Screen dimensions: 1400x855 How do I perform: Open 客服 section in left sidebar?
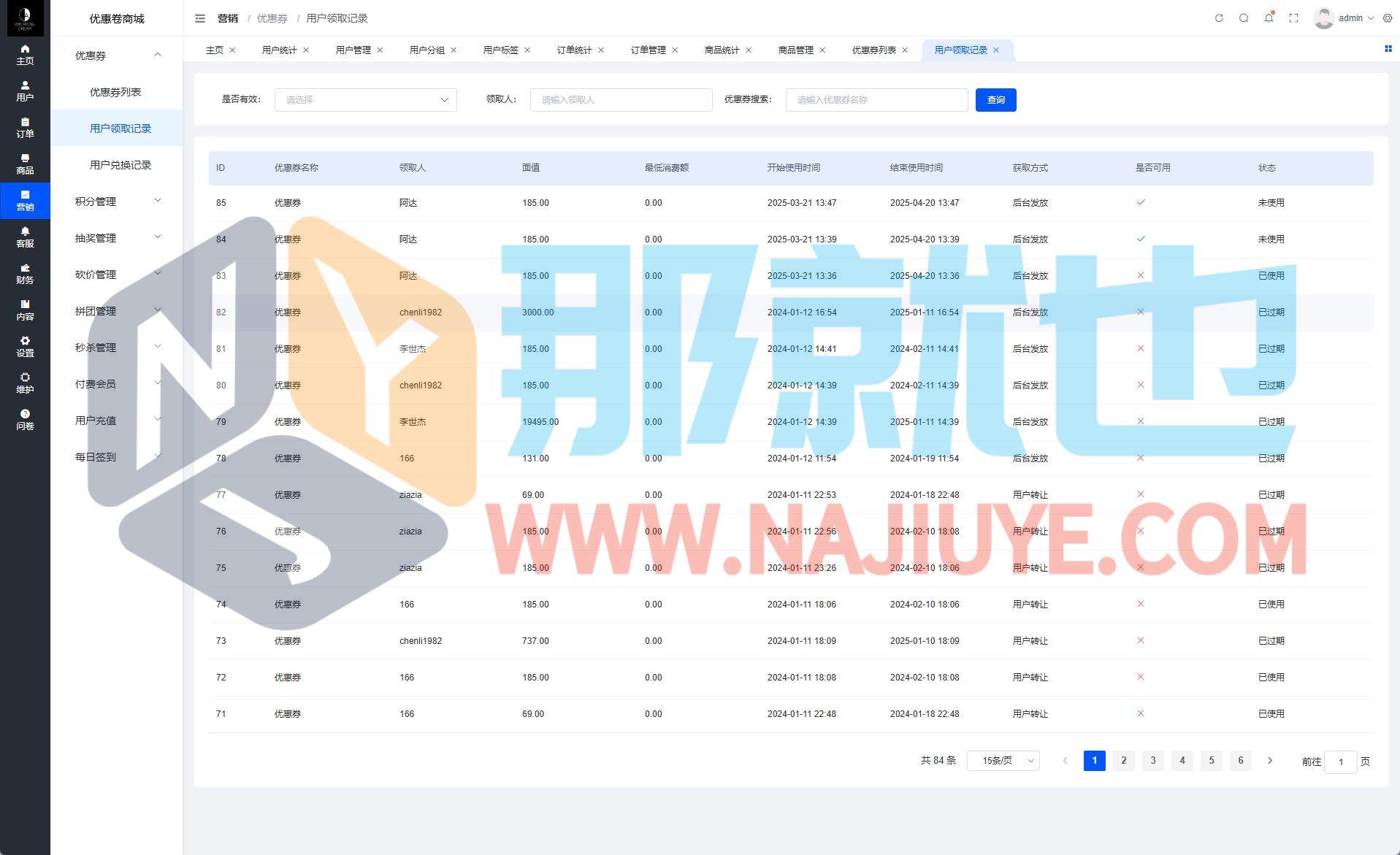coord(25,237)
